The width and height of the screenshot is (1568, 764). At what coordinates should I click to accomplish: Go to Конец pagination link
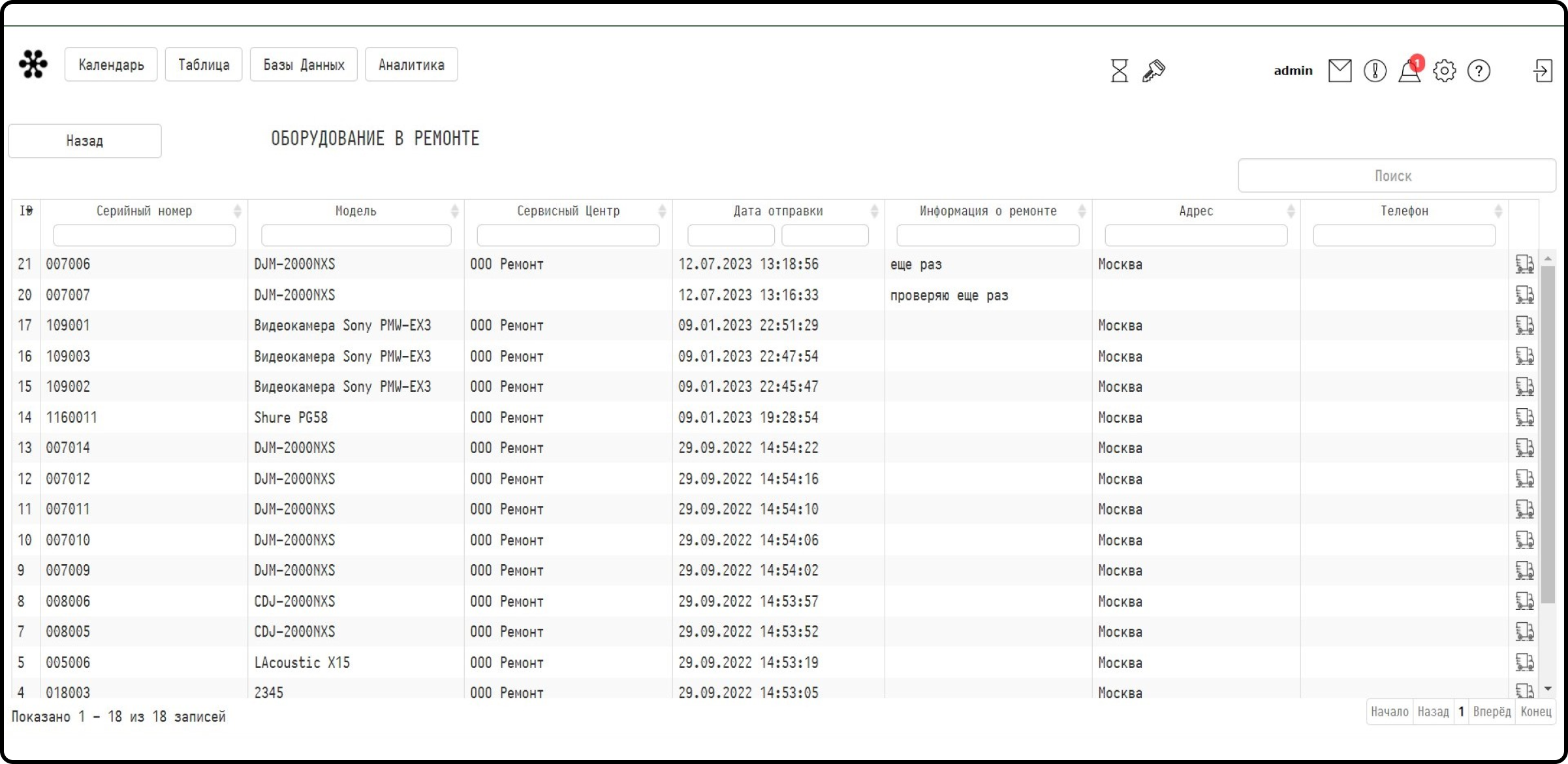click(1535, 712)
